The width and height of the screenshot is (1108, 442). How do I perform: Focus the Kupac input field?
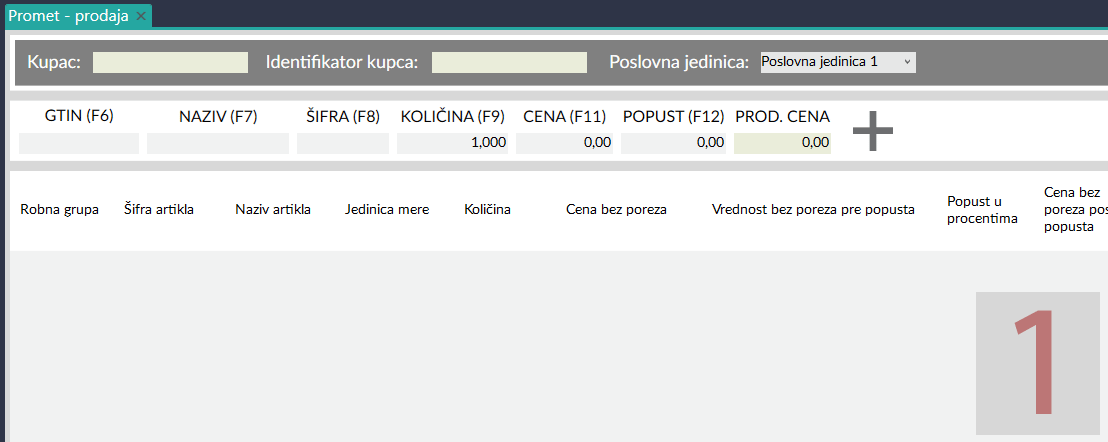point(170,62)
